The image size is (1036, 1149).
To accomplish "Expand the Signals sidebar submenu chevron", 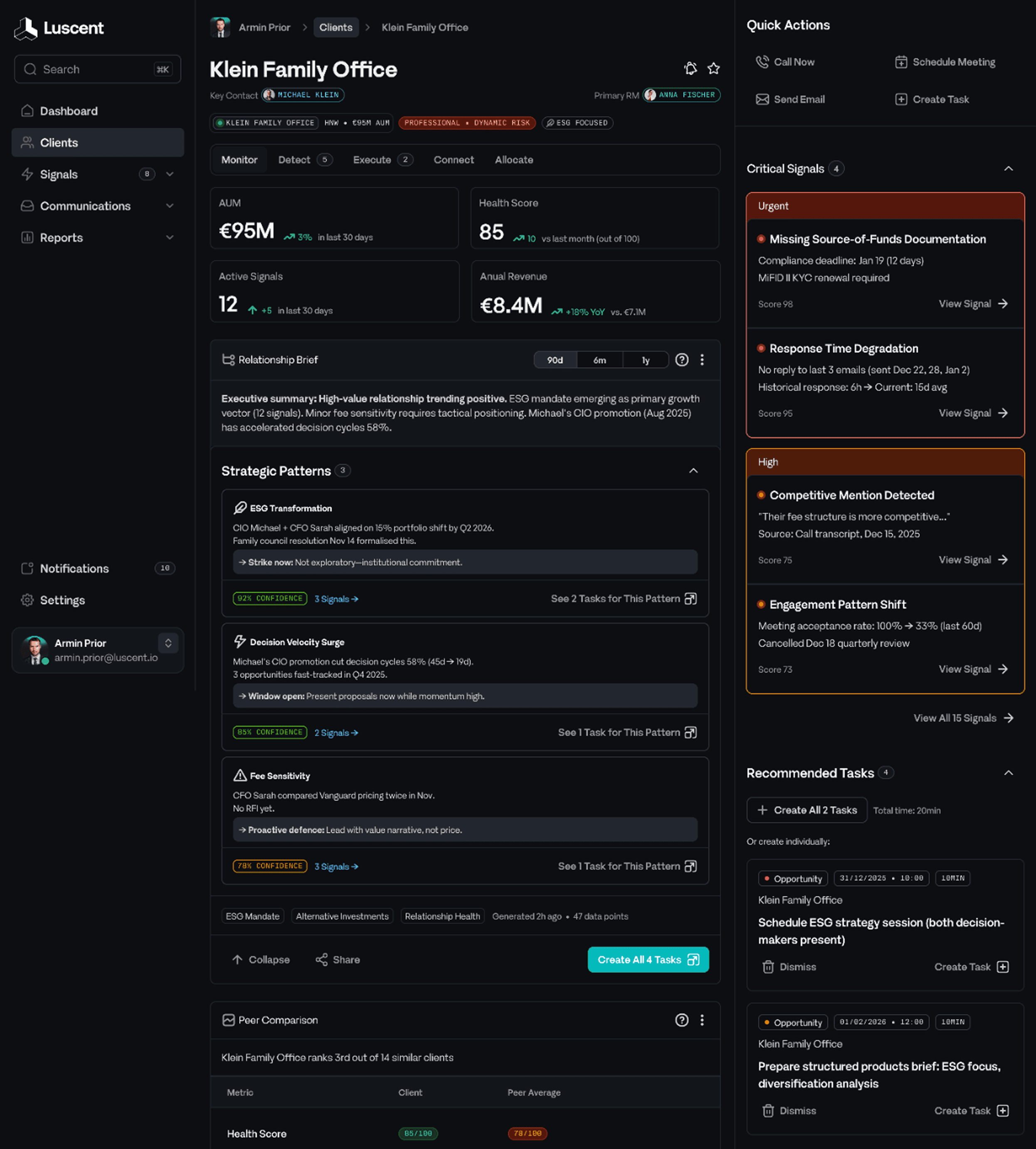I will point(170,174).
